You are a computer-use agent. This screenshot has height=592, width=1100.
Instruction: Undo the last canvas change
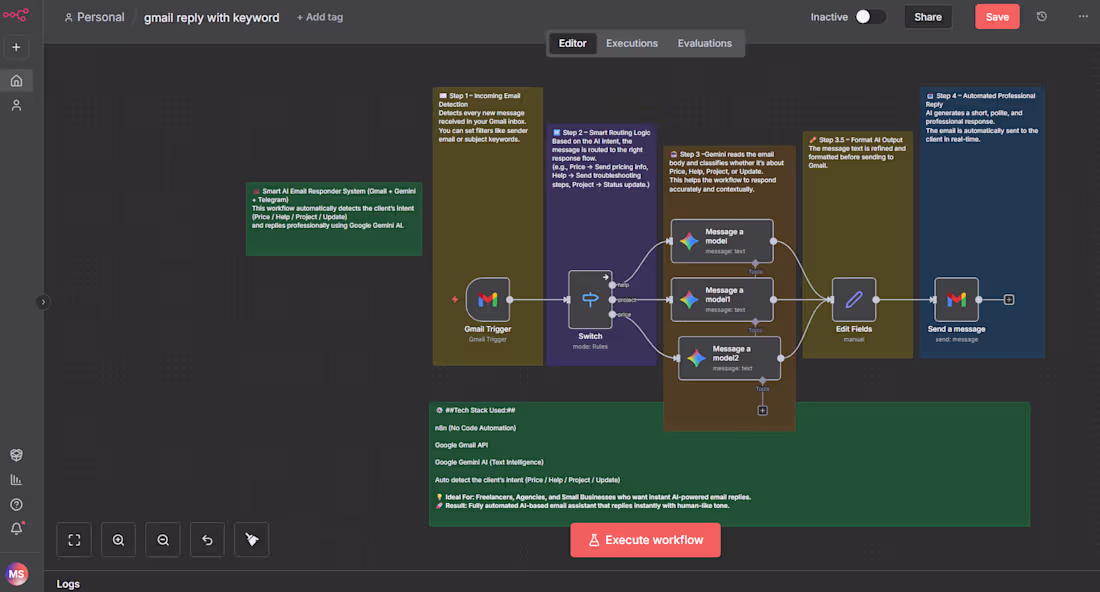pos(207,539)
